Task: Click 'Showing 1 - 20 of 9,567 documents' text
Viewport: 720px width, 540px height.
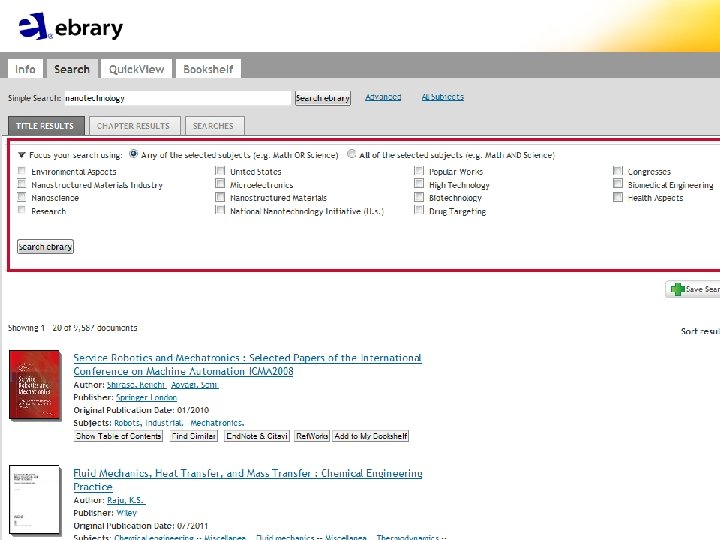Action: (73, 328)
